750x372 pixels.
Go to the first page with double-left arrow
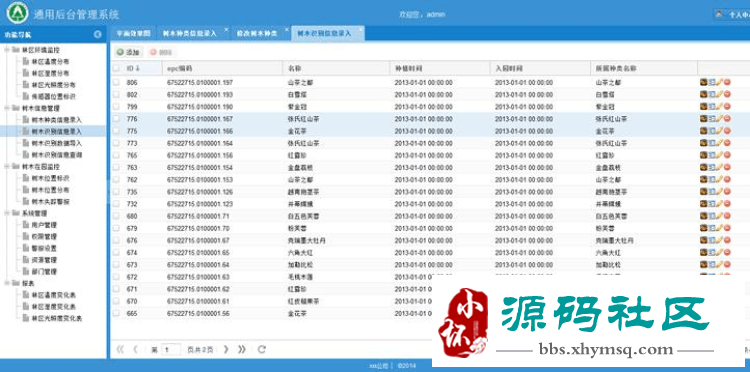point(120,350)
